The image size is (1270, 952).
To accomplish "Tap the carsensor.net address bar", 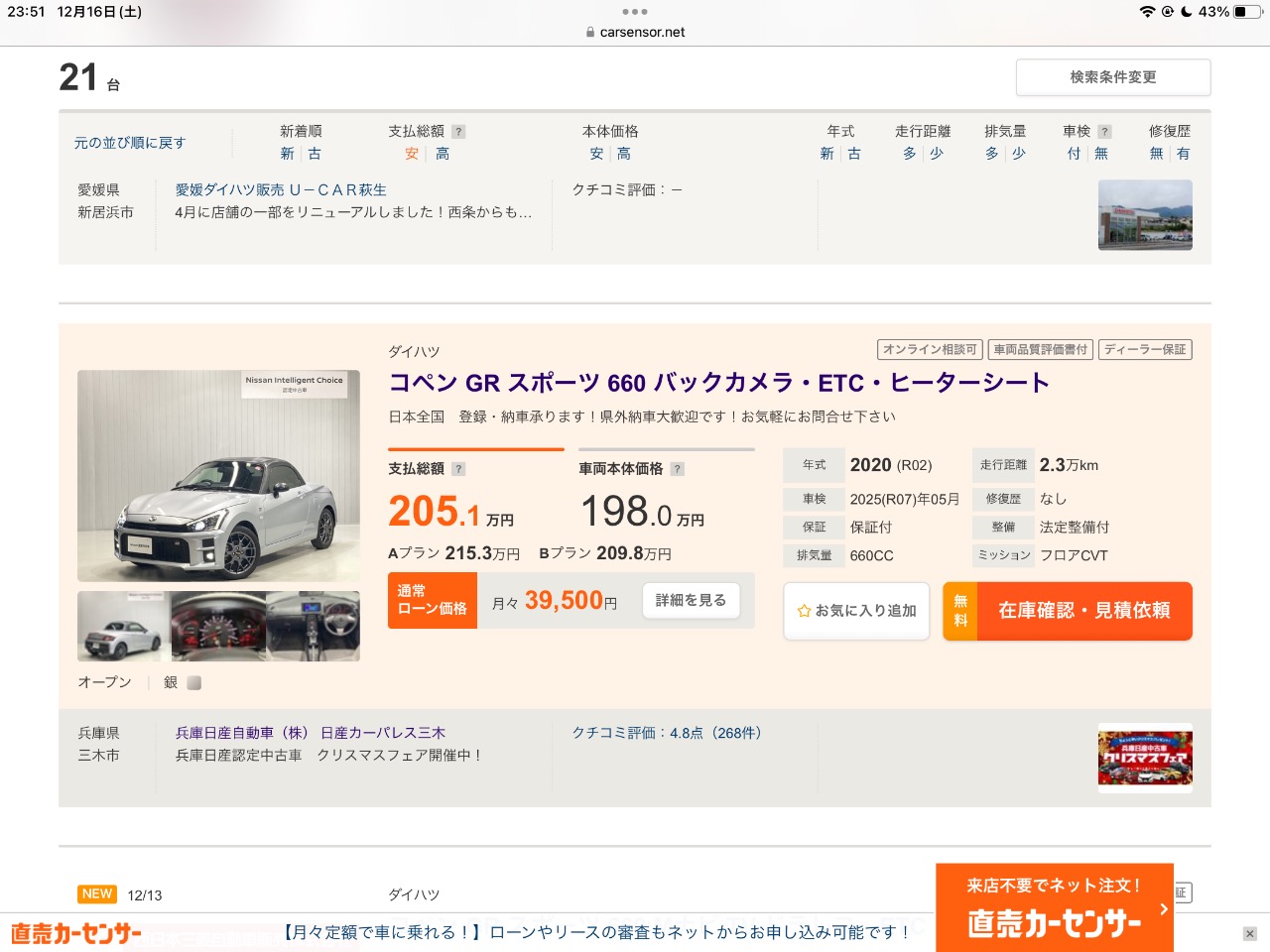I will click(x=635, y=32).
